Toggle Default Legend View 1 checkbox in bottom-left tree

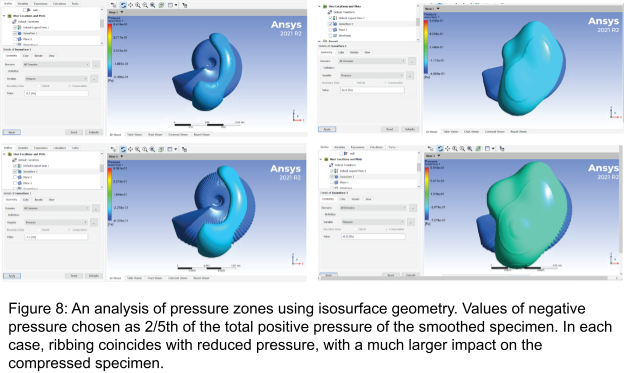pos(15,166)
